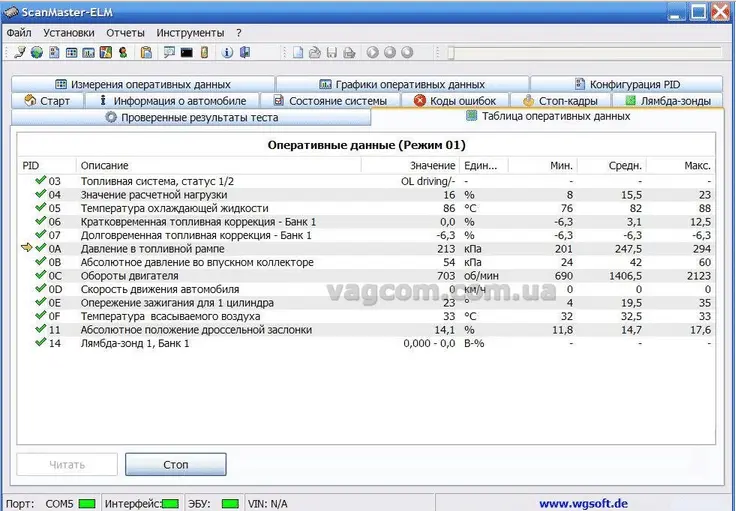The width and height of the screenshot is (736, 511).
Task: Click the blue info circle icon
Action: tap(227, 53)
